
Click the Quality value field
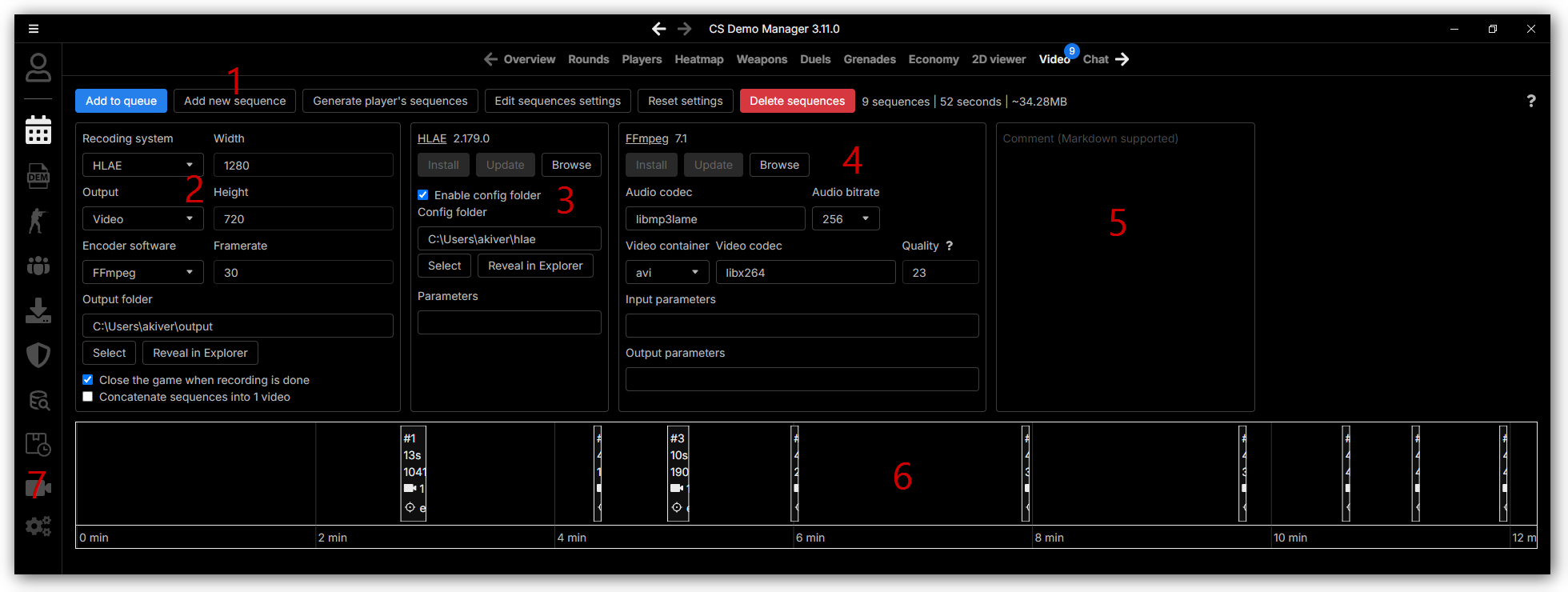(941, 273)
